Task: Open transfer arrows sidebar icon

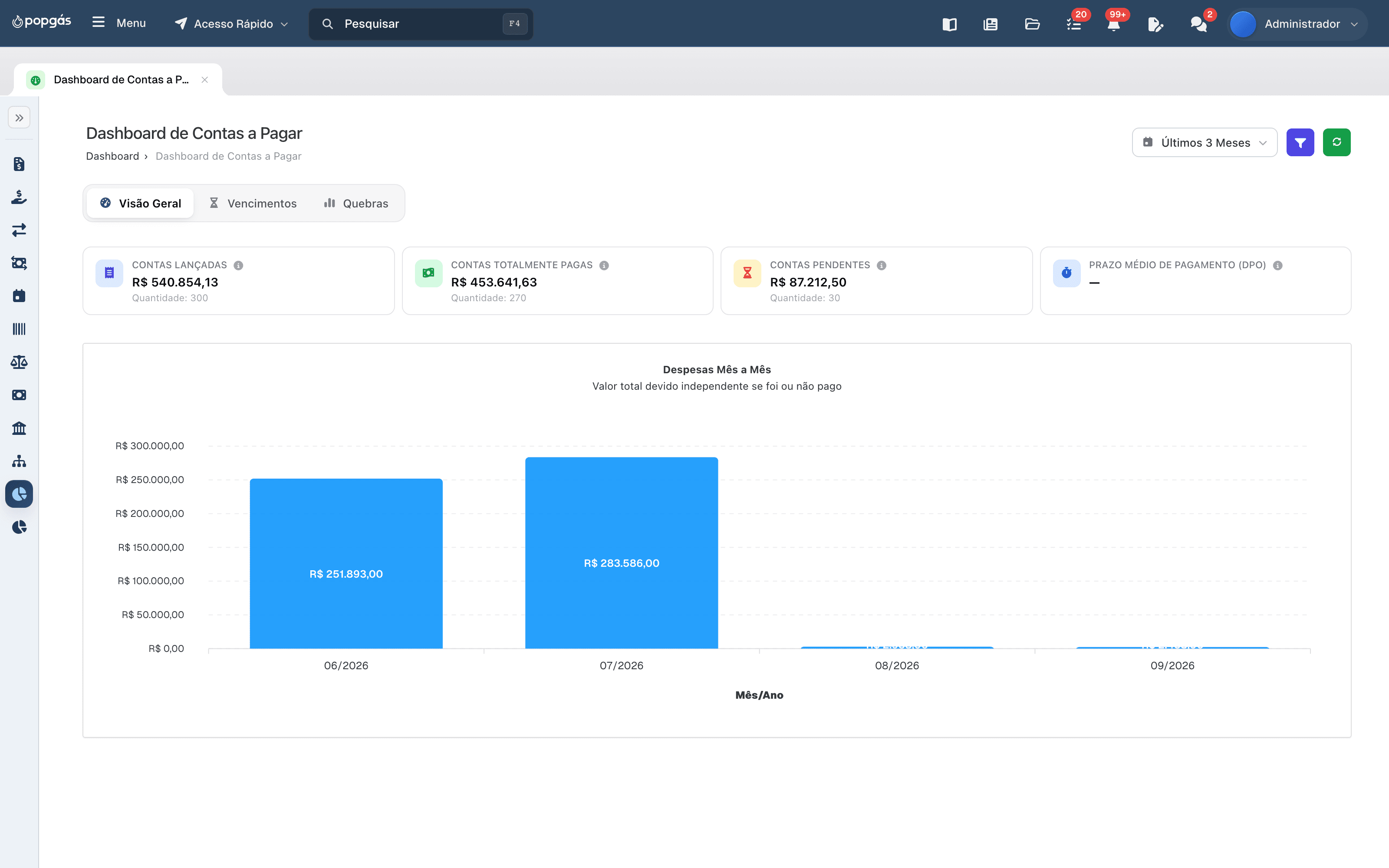Action: coord(19,230)
